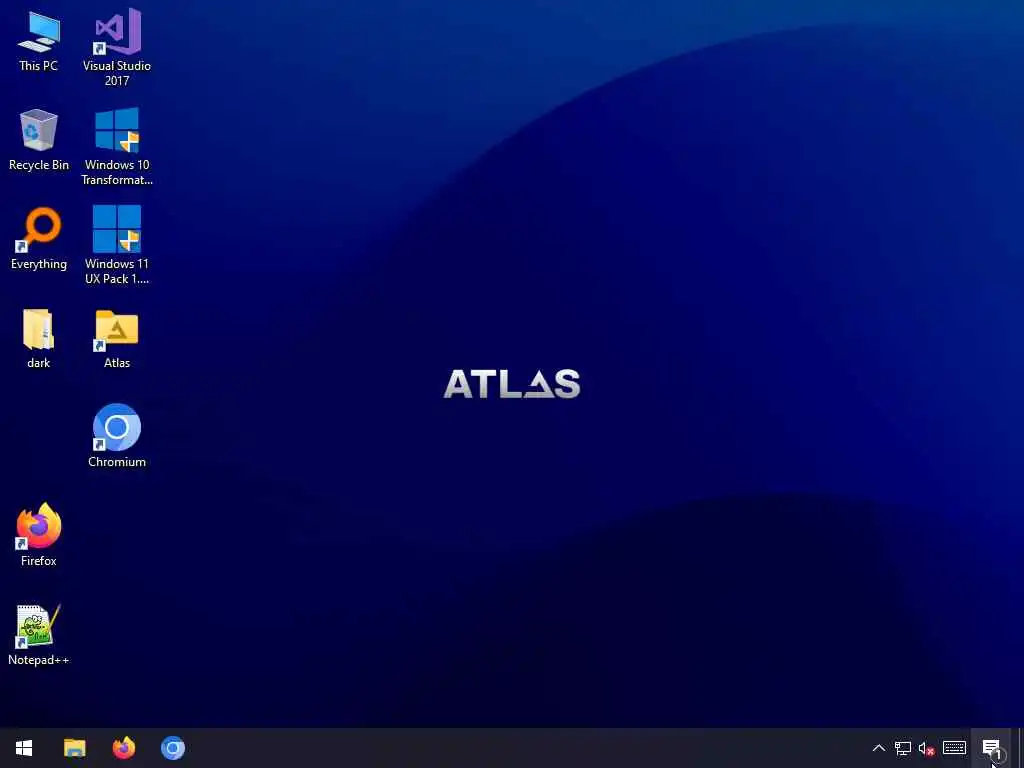Launch Firefox from the taskbar
Image resolution: width=1024 pixels, height=768 pixels.
pos(124,748)
